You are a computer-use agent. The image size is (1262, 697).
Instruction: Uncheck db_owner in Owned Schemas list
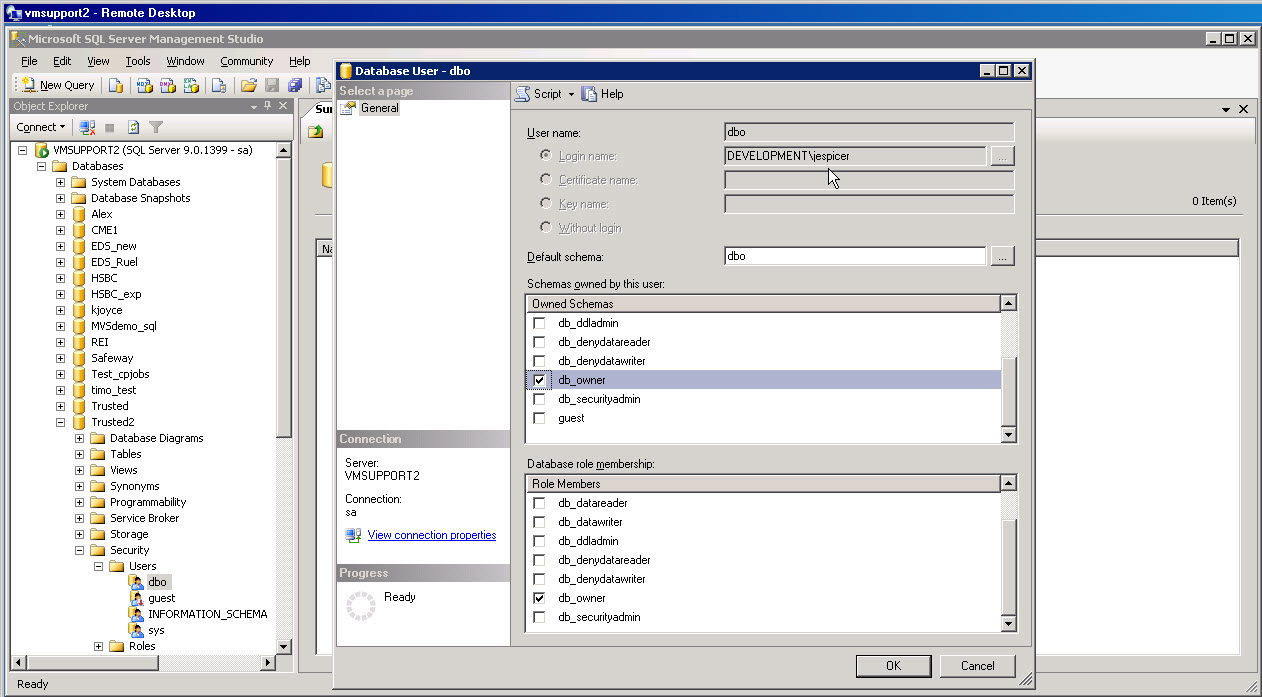[540, 380]
